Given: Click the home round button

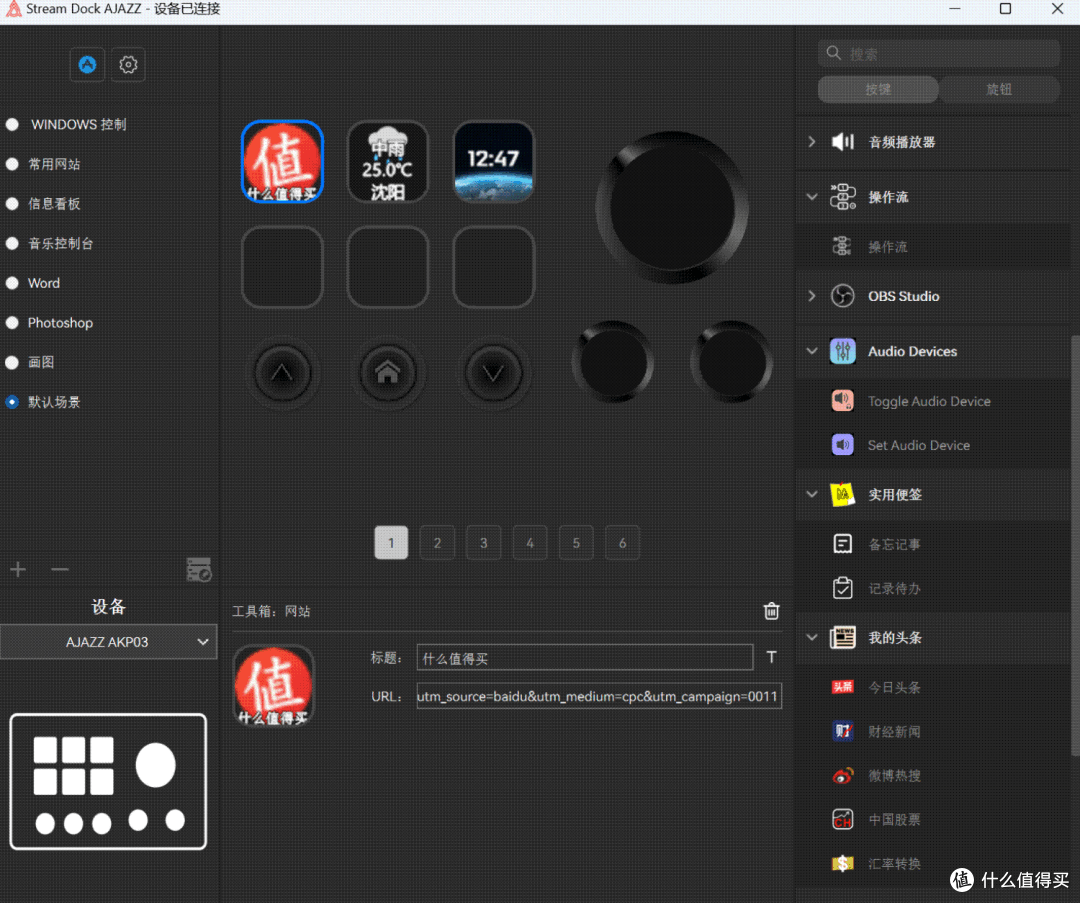Looking at the screenshot, I should [x=388, y=373].
